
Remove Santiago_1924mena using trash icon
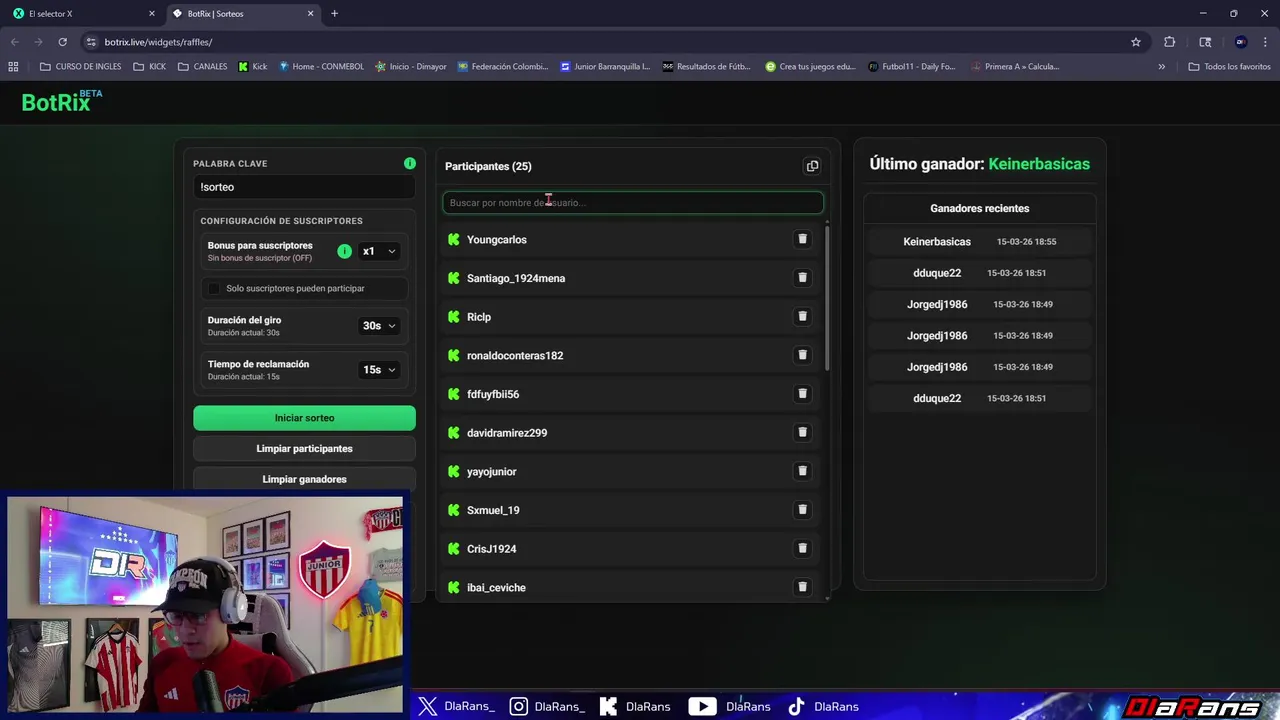coord(802,278)
